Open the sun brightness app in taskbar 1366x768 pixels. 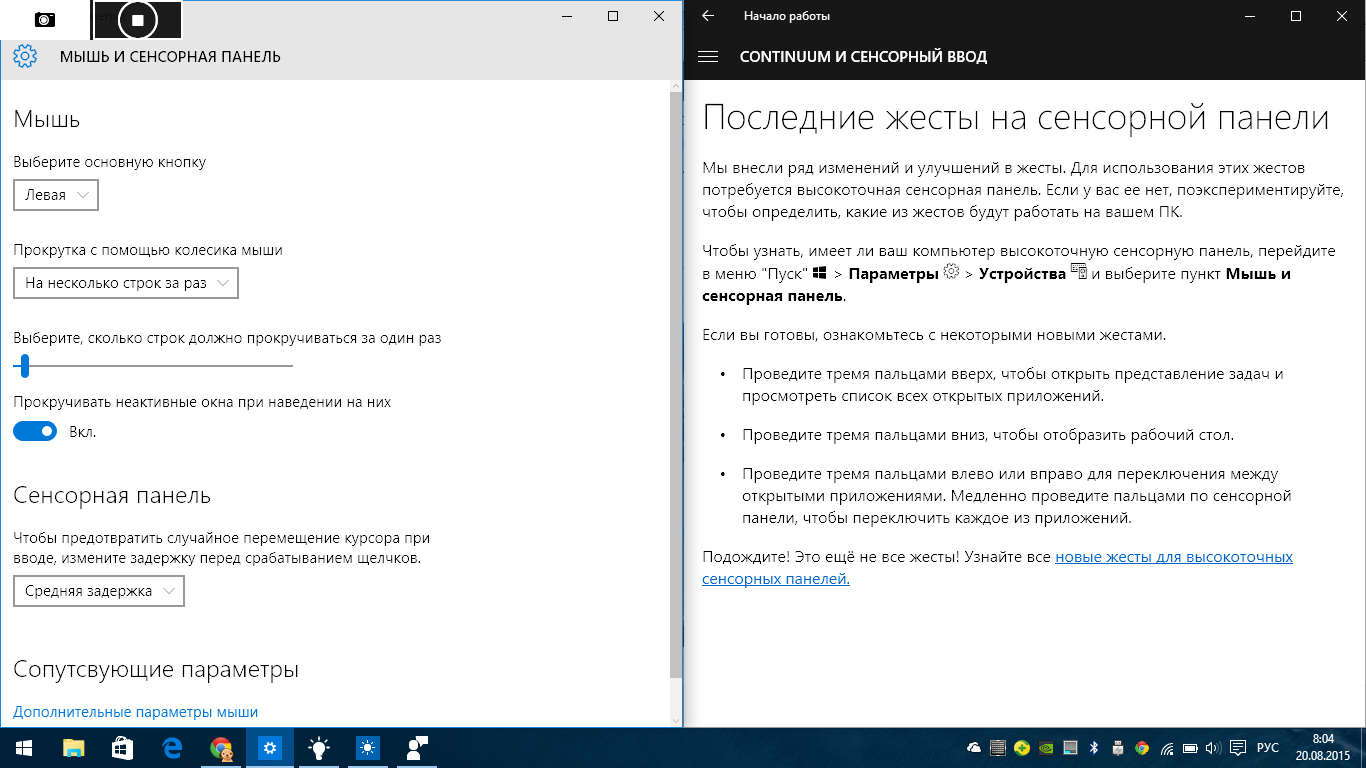click(x=368, y=747)
